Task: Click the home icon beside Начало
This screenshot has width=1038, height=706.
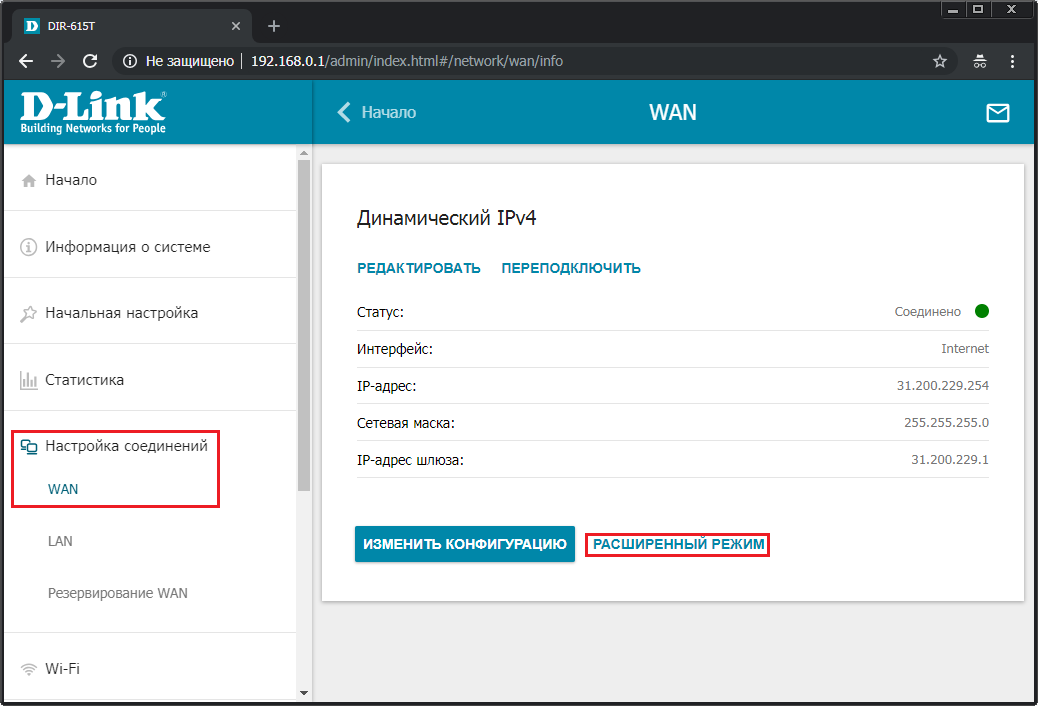Action: point(28,181)
